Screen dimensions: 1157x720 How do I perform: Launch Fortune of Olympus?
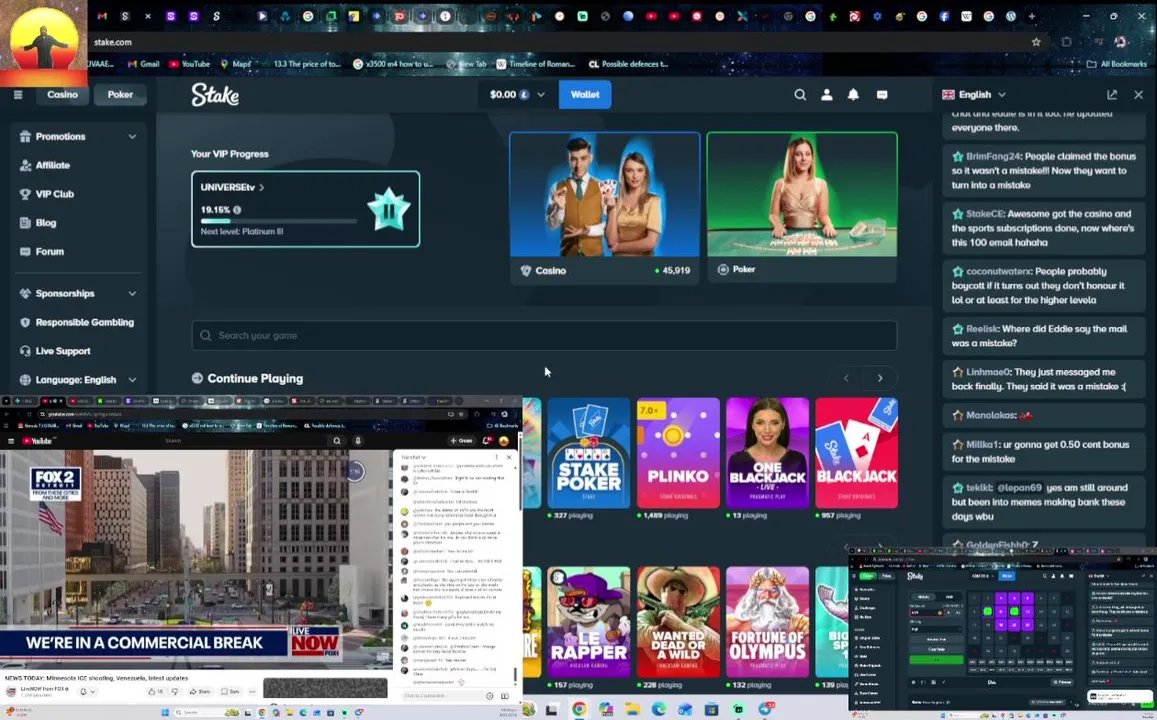767,622
